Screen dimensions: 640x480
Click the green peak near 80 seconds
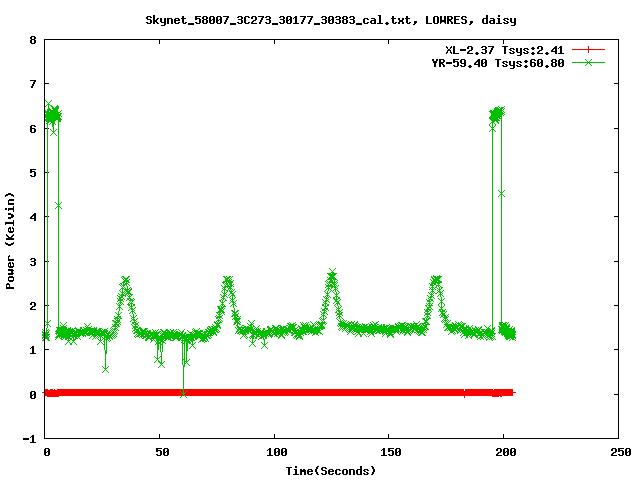228,280
